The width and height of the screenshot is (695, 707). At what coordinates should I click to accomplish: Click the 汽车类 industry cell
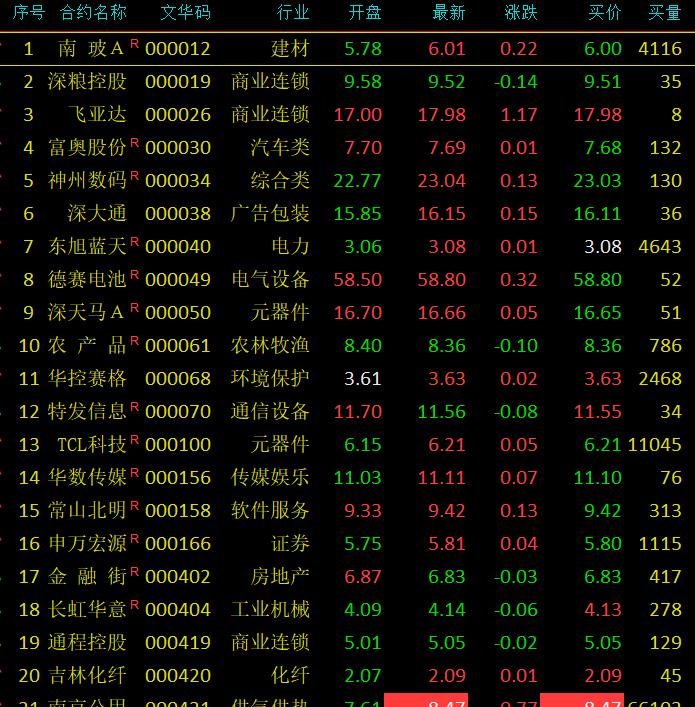point(280,147)
